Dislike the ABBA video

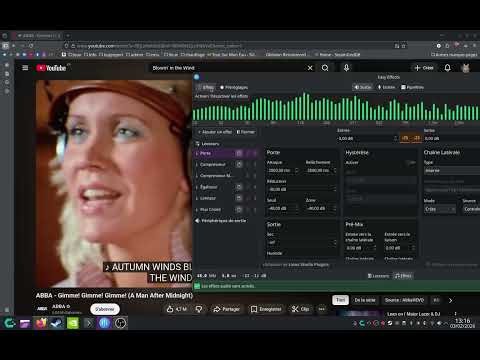coord(199,309)
